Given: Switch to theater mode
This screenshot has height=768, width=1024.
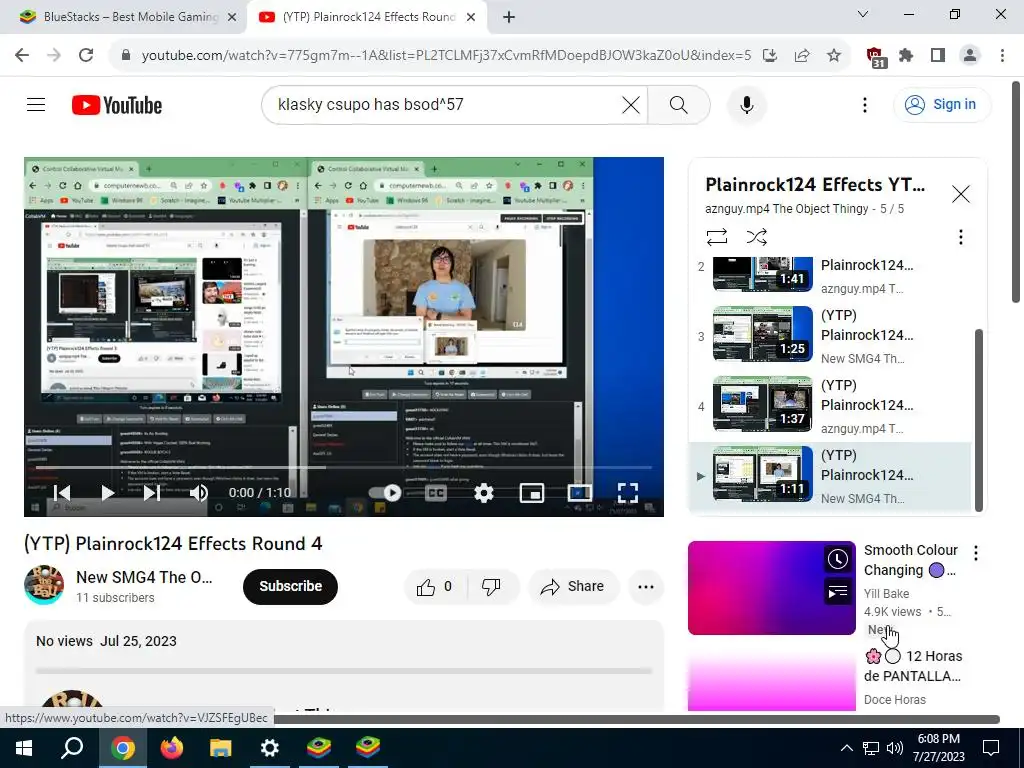Looking at the screenshot, I should click(x=579, y=492).
